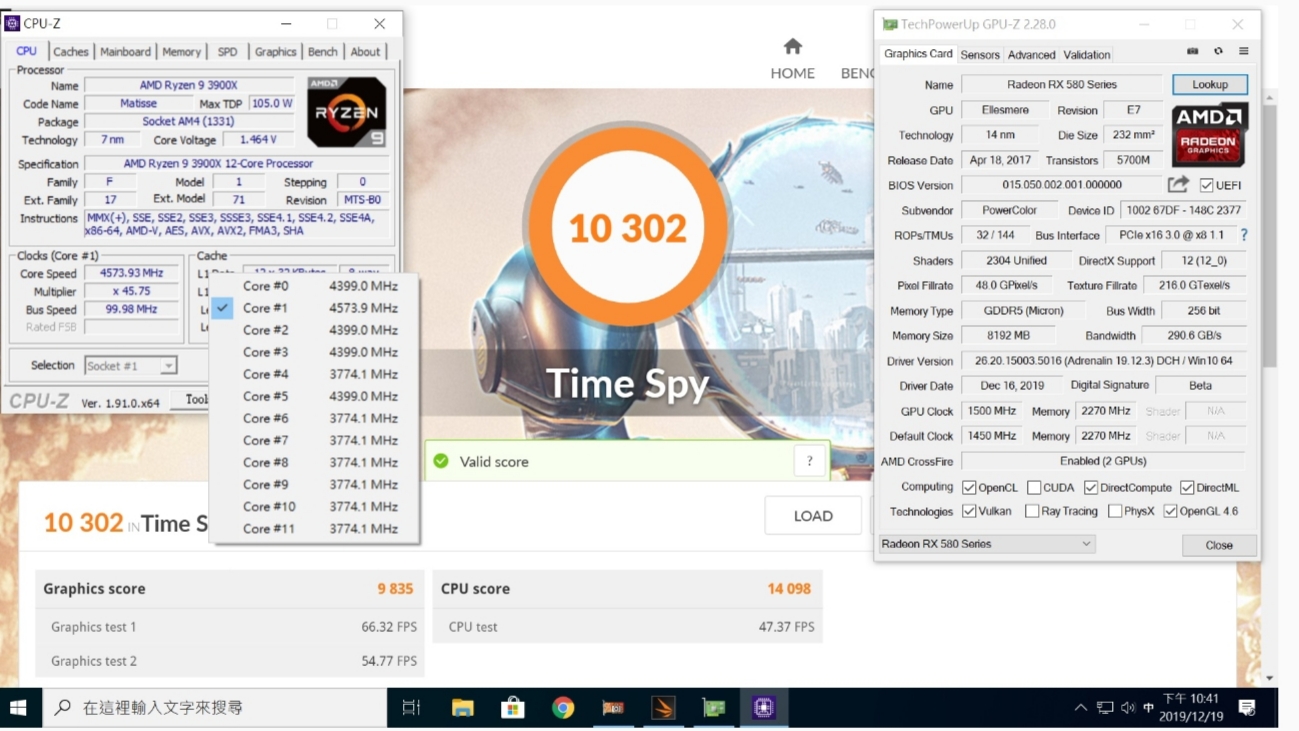1299x731 pixels.
Task: Select the GPU-Z green card taskbar icon
Action: 714,707
